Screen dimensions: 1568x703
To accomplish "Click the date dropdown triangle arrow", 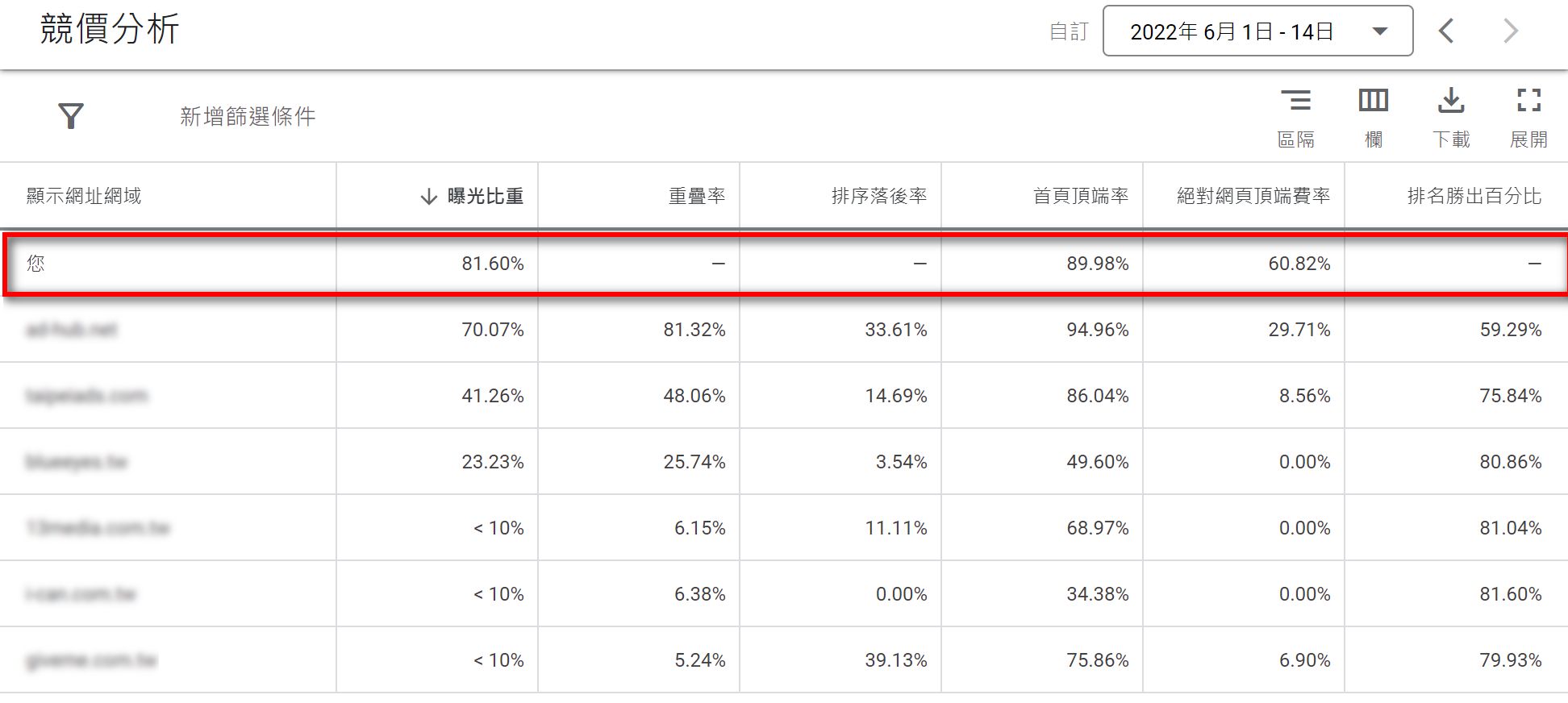I will (1380, 31).
